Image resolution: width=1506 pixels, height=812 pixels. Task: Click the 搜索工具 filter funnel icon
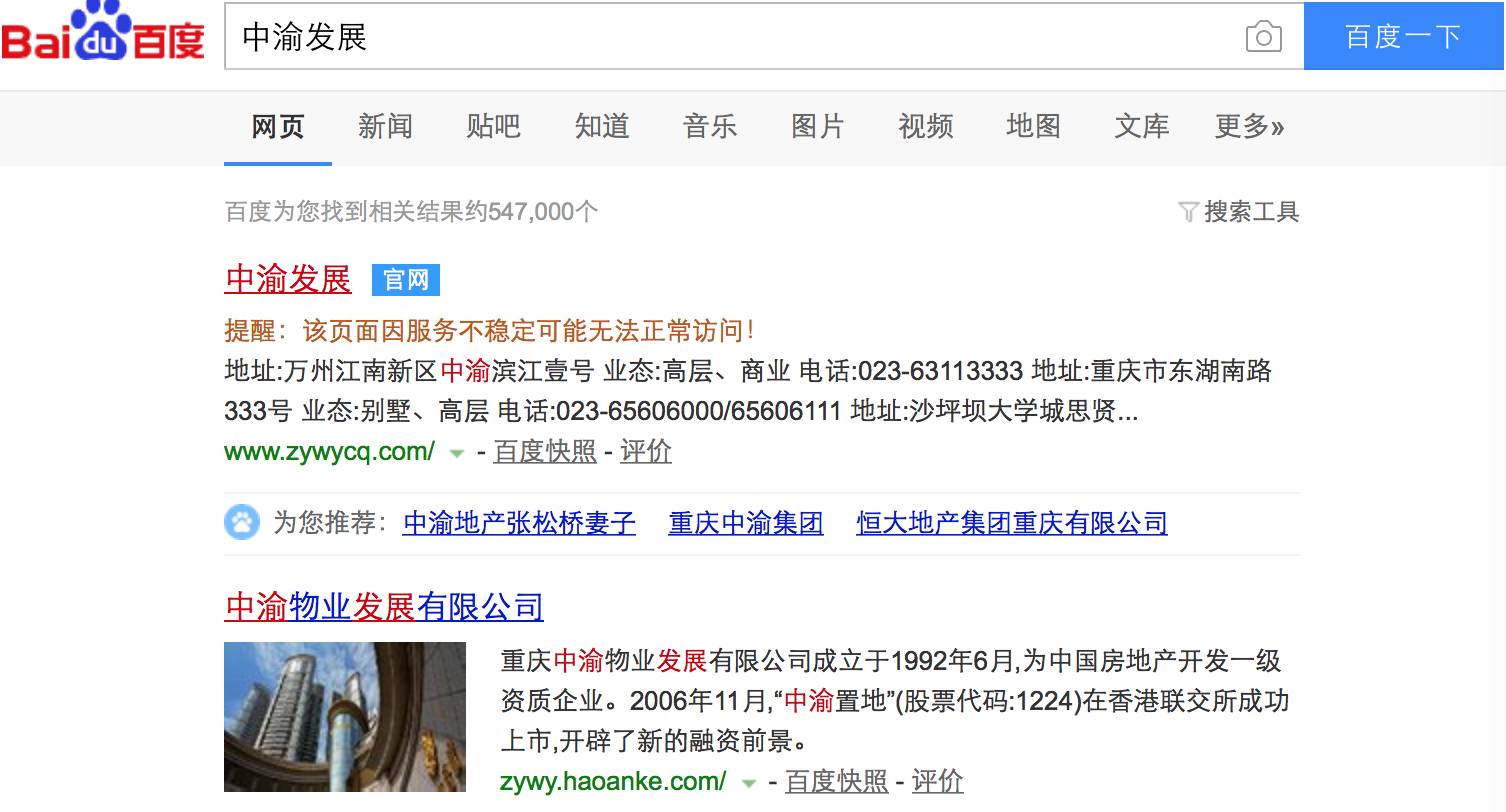1188,212
